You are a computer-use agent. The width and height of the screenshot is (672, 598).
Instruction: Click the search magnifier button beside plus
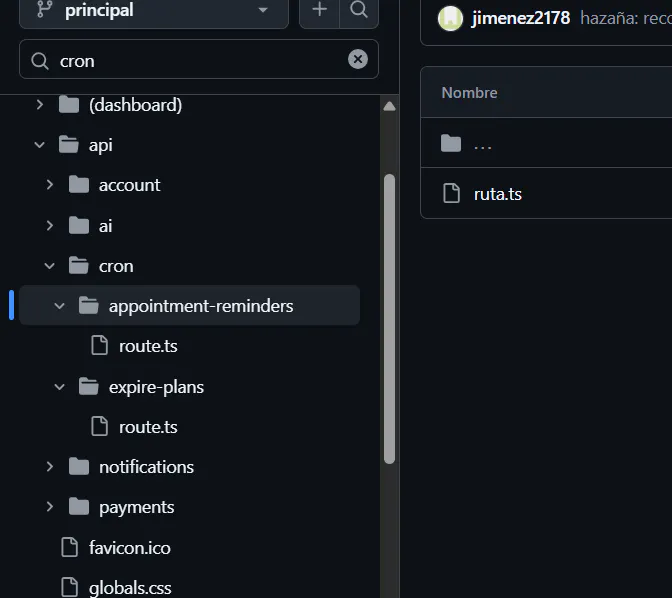359,10
